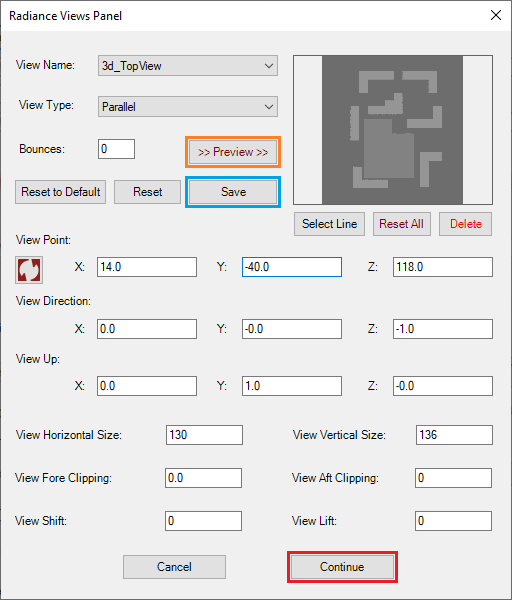Click the Preview button
Screen dimensions: 512x600
[233, 152]
